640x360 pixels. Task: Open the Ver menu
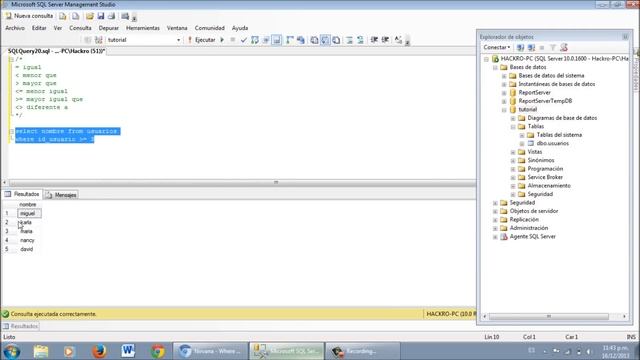coord(58,28)
